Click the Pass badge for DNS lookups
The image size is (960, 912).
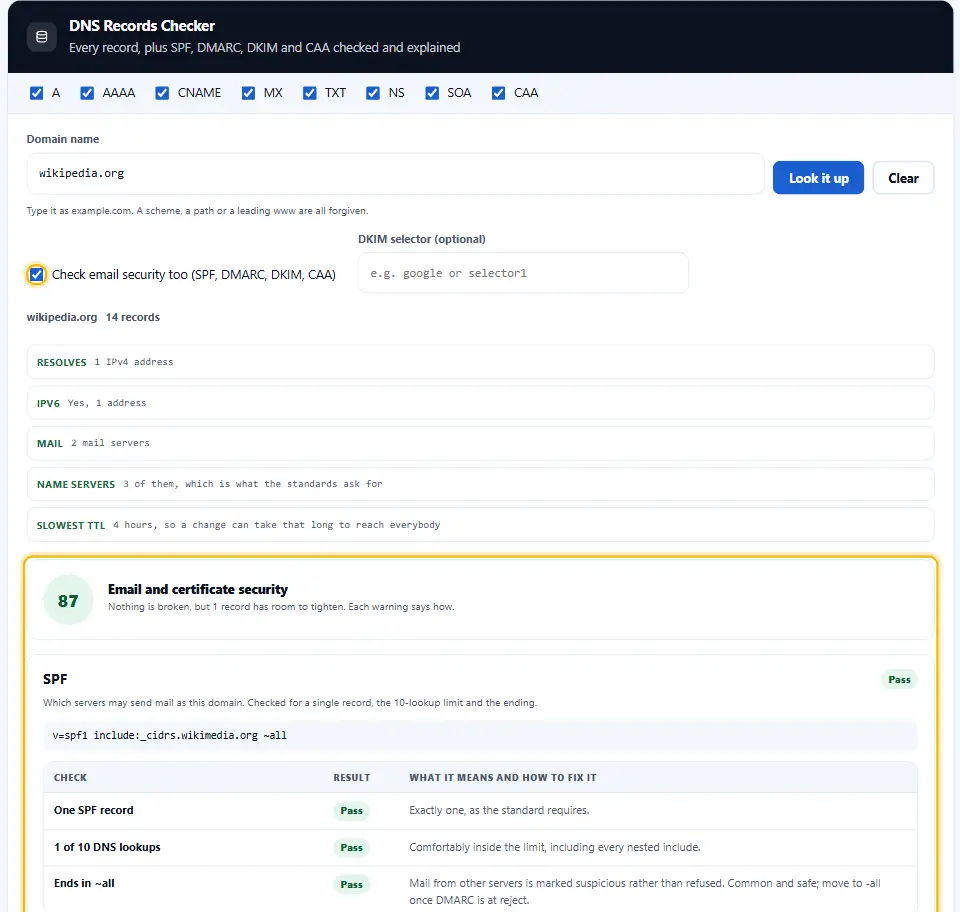(x=351, y=848)
